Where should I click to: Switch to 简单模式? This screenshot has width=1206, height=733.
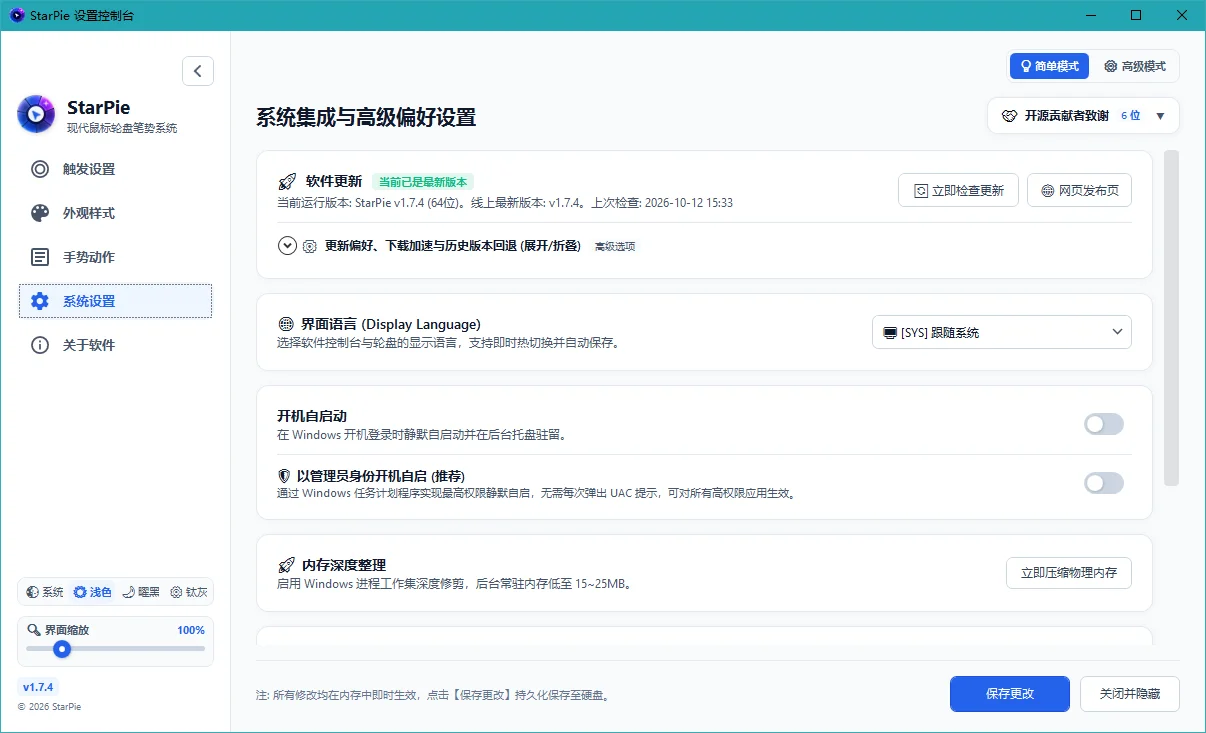[1049, 66]
